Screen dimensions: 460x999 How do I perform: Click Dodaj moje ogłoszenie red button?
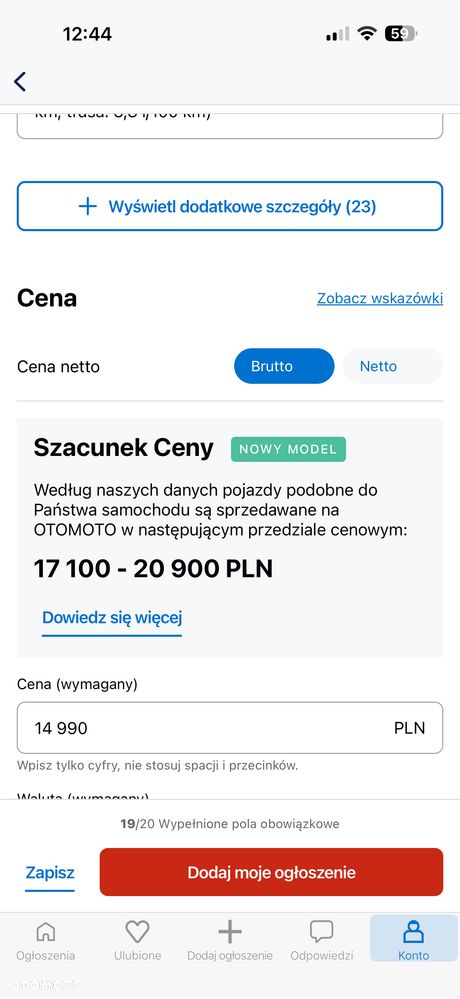pyautogui.click(x=271, y=872)
